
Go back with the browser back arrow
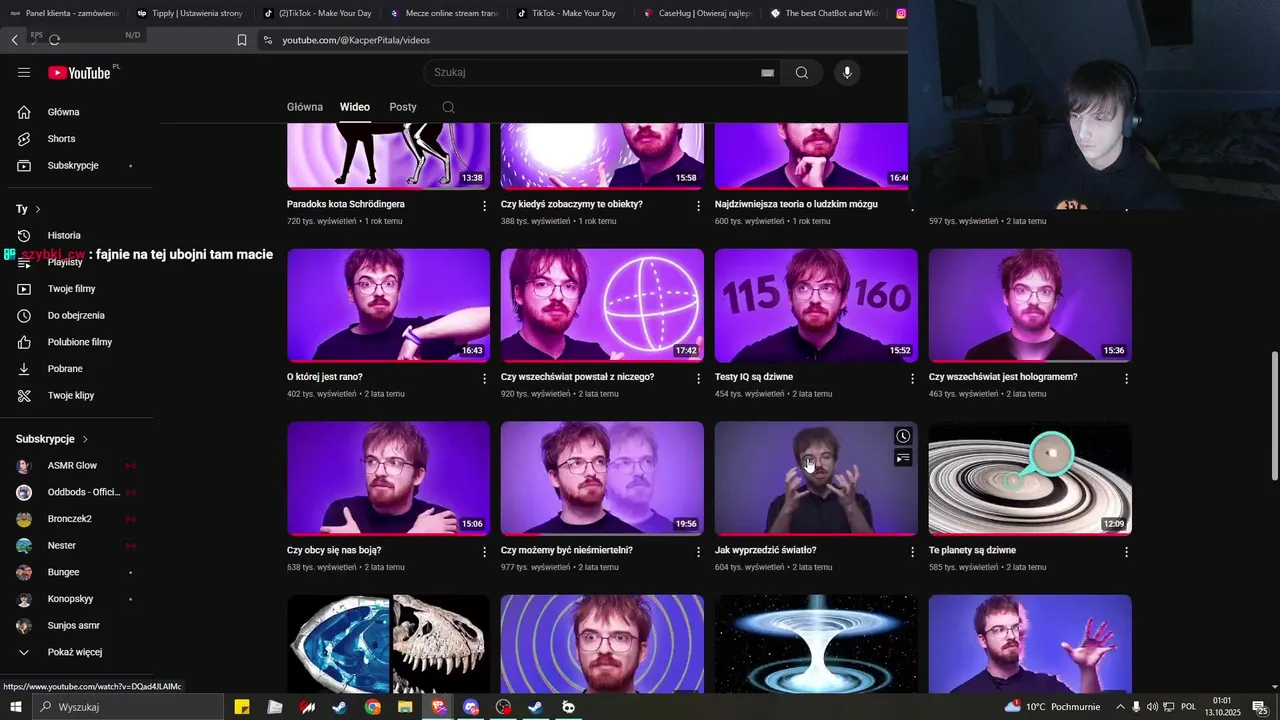pyautogui.click(x=15, y=40)
